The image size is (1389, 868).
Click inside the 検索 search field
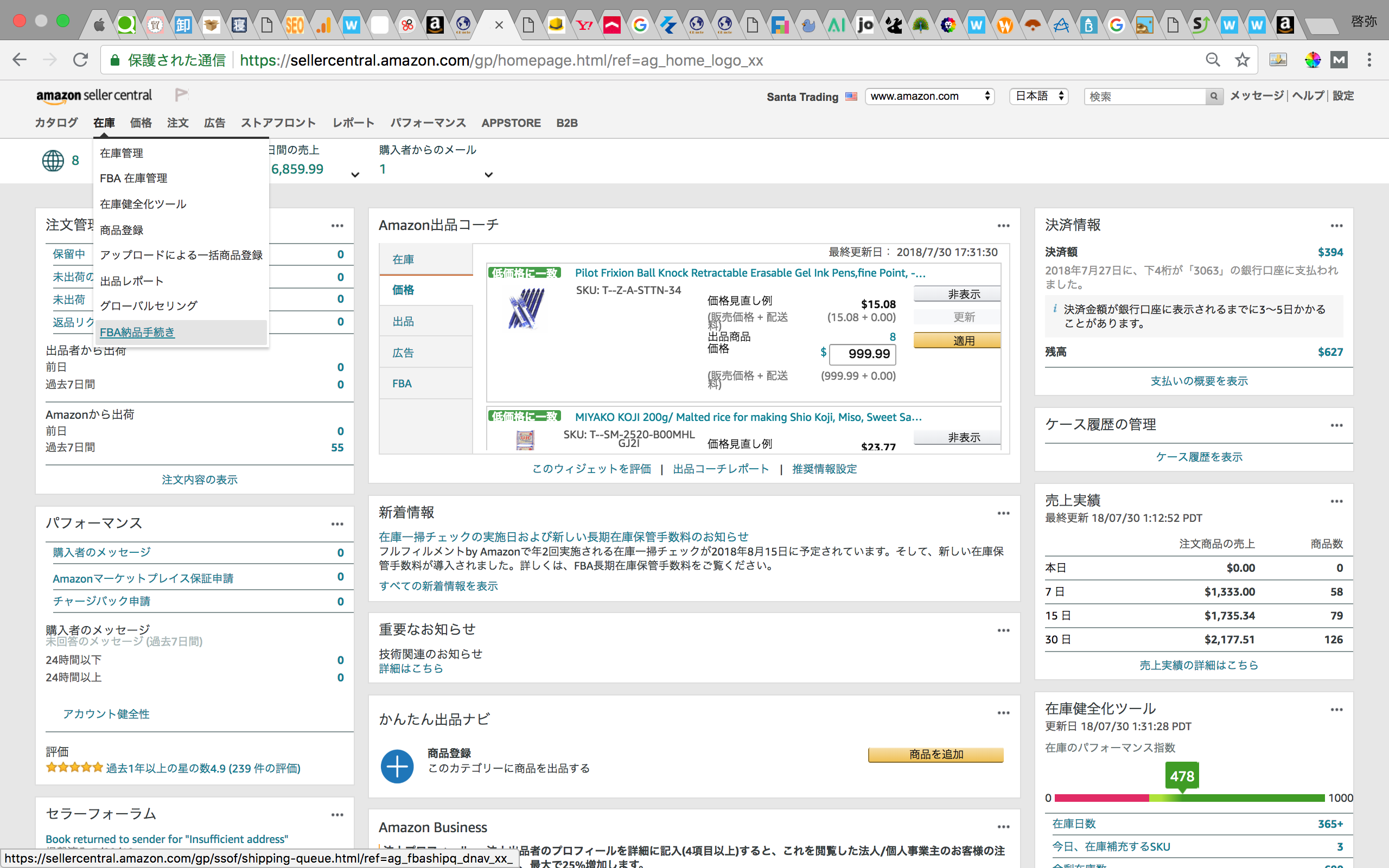(x=1144, y=97)
